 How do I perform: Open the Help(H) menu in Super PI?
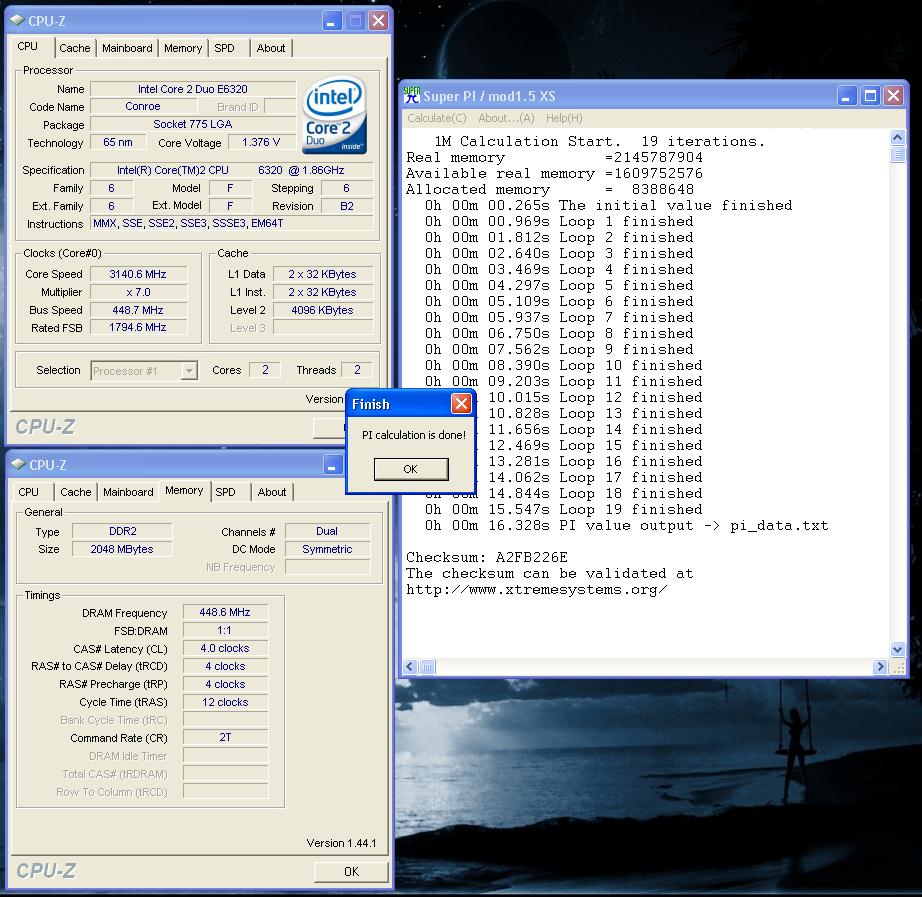564,118
